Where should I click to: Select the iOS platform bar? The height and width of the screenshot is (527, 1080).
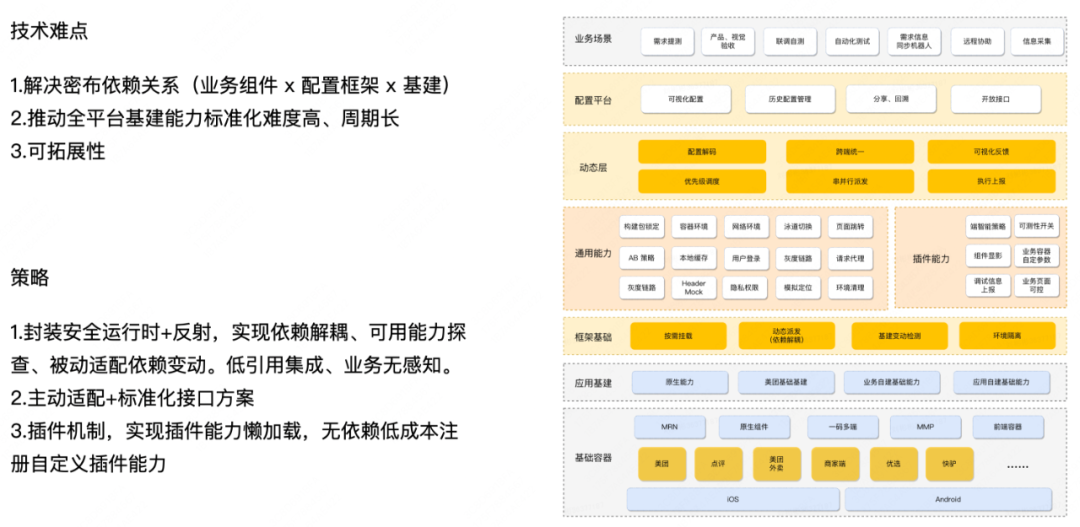coord(733,499)
